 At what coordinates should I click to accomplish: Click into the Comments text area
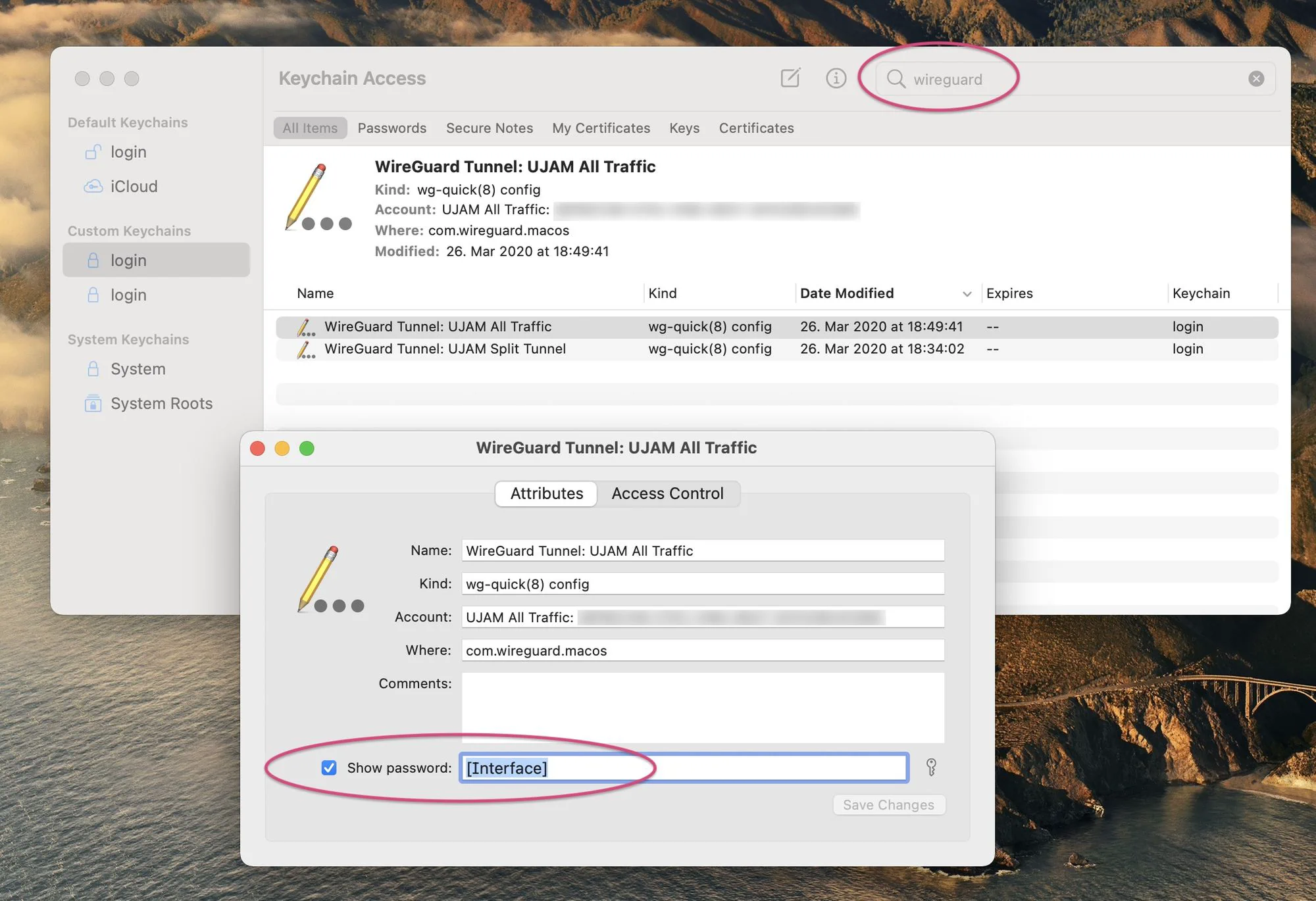coord(702,707)
